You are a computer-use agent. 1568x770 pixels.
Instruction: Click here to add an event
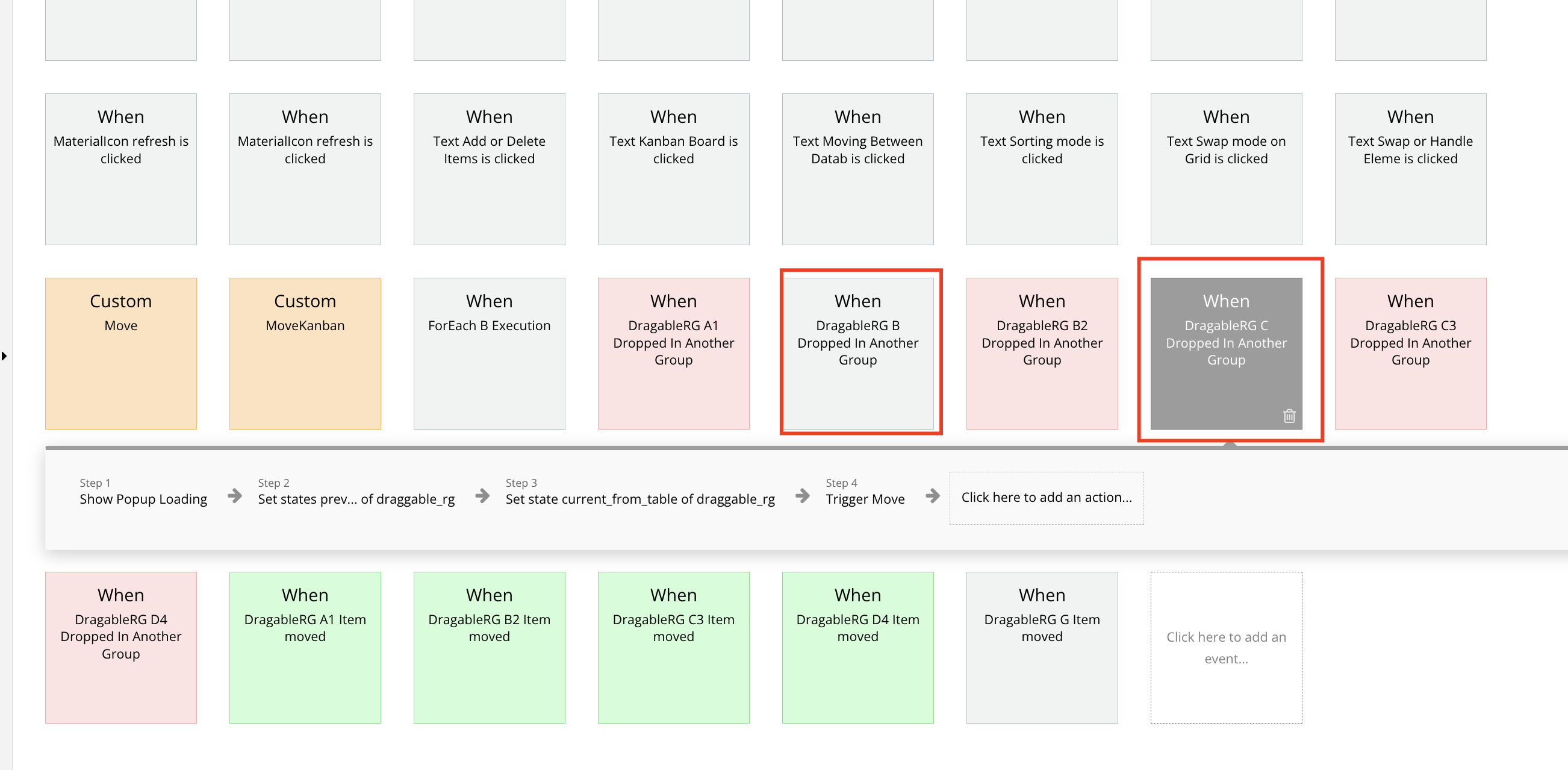point(1226,648)
